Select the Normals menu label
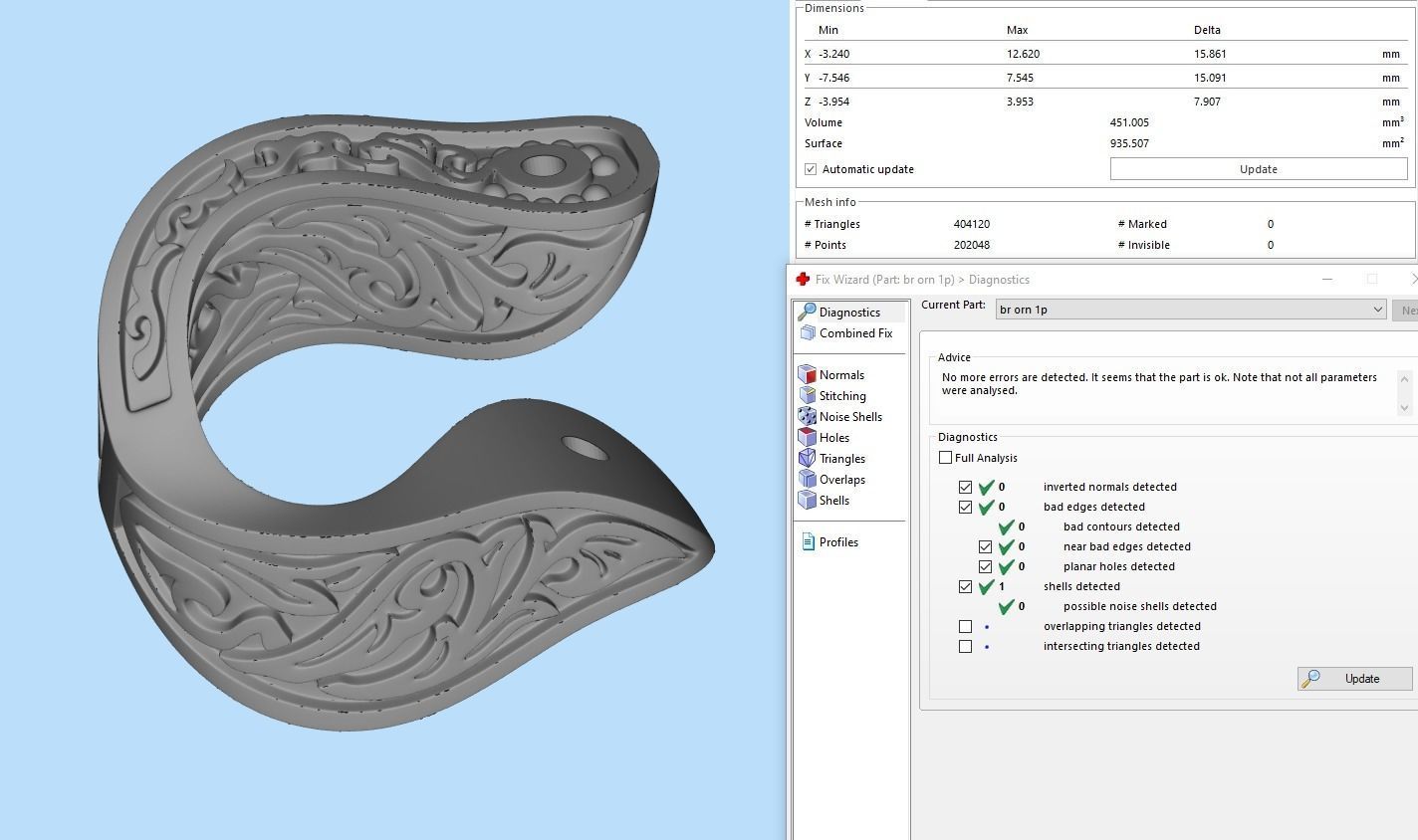 pyautogui.click(x=841, y=375)
